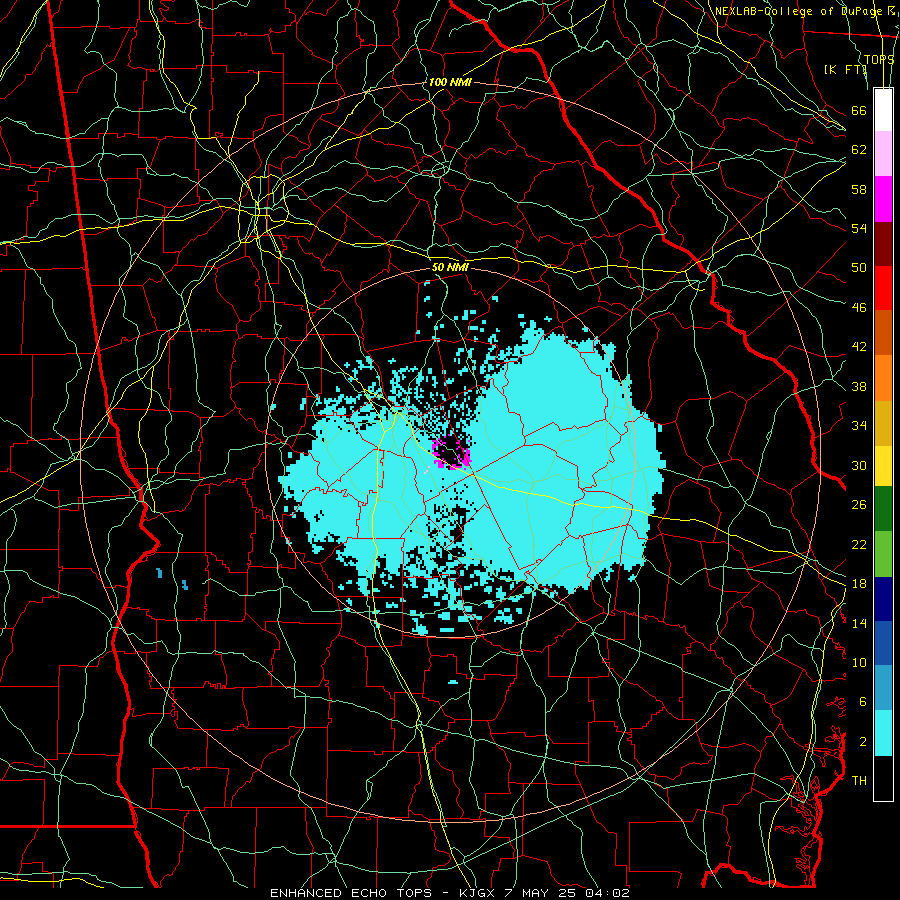Select the 22 legend scale label
This screenshot has width=900, height=900.
pyautogui.click(x=859, y=544)
